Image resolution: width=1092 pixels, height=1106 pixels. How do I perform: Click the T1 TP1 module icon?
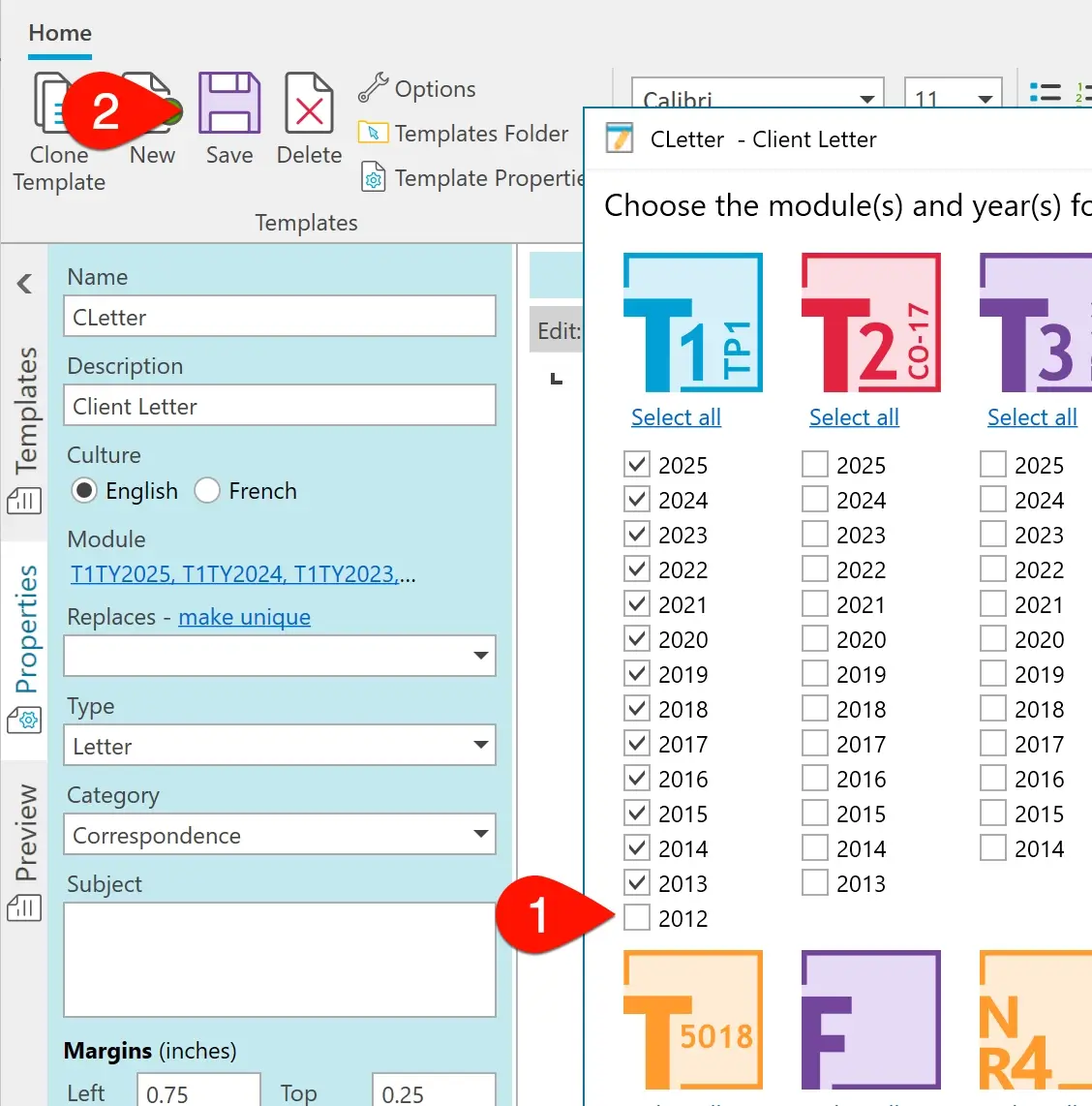pyautogui.click(x=693, y=323)
